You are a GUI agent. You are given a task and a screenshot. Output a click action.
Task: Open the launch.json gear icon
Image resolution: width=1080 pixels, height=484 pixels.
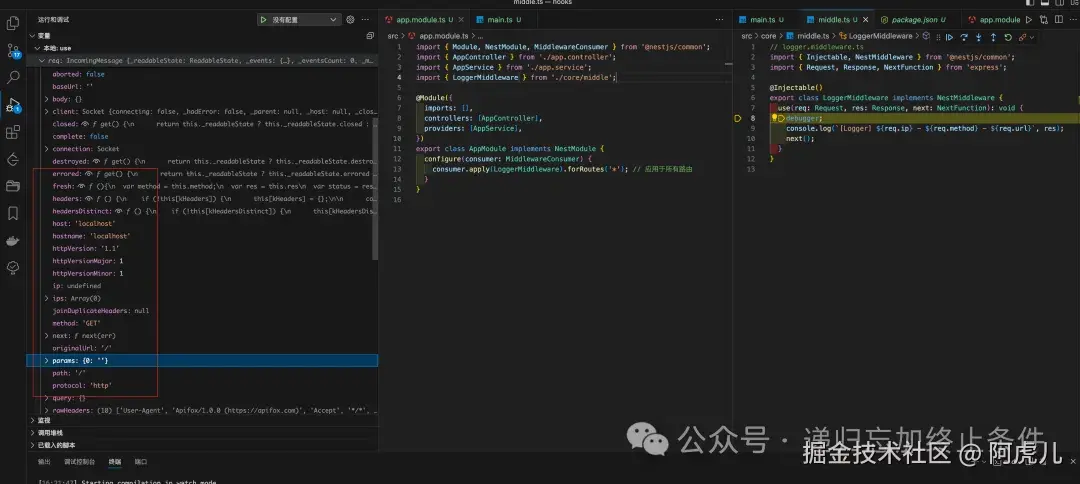click(x=350, y=20)
